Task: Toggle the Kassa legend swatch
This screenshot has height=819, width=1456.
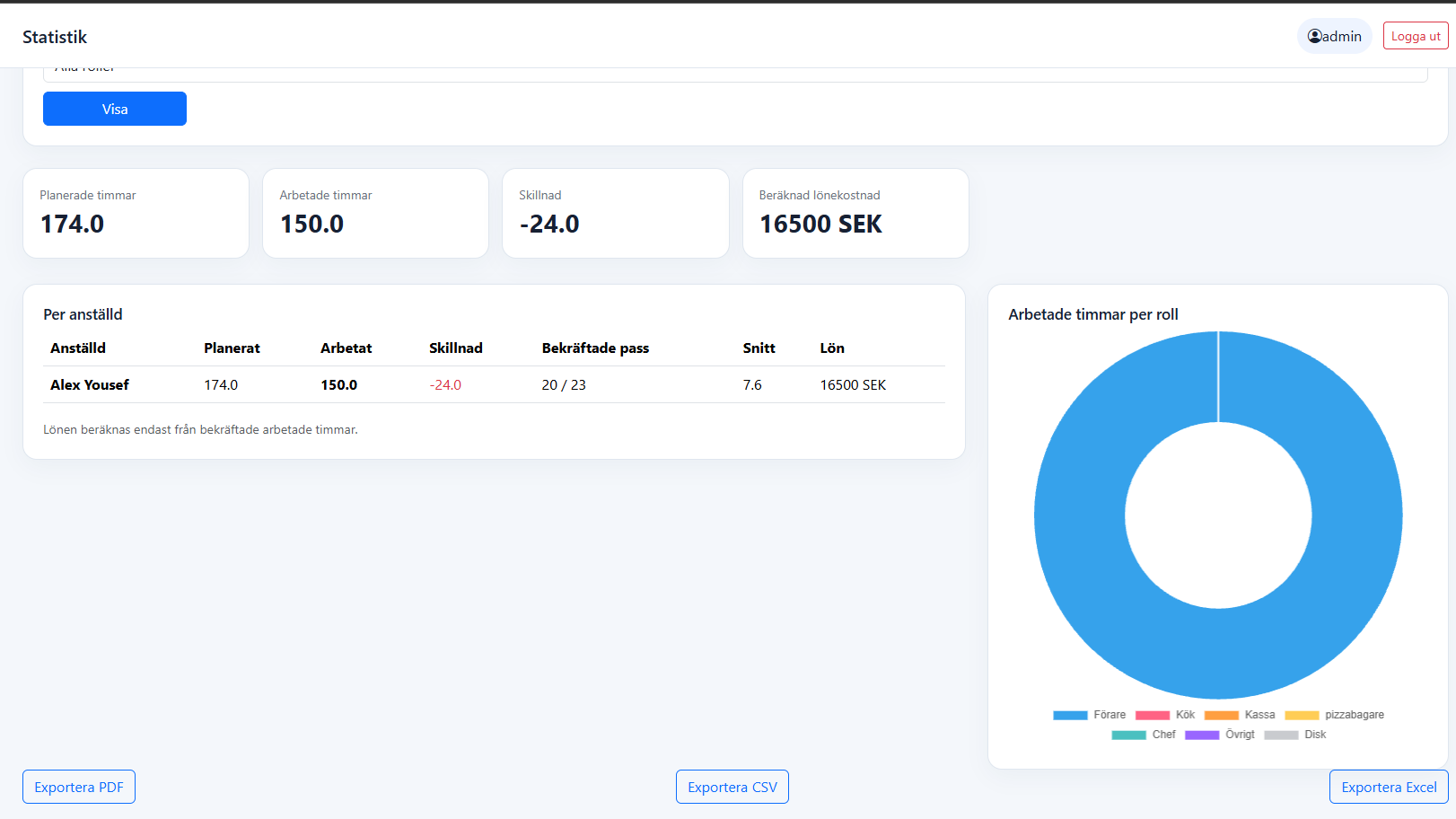Action: coord(1221,716)
